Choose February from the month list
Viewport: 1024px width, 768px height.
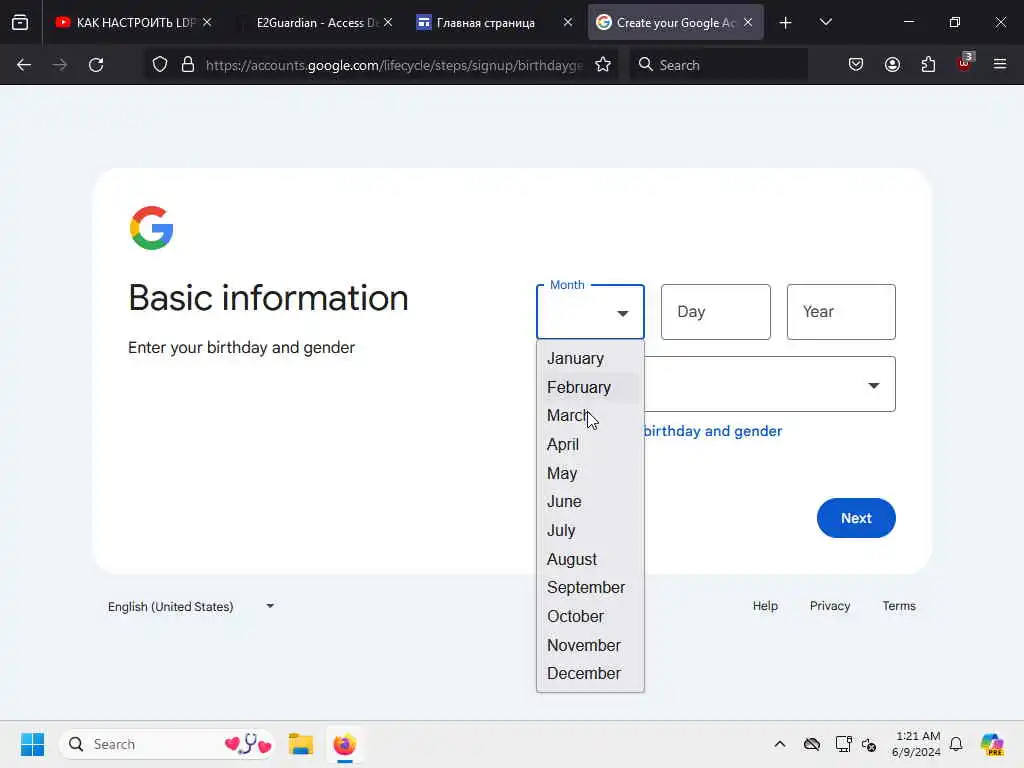pyautogui.click(x=590, y=387)
